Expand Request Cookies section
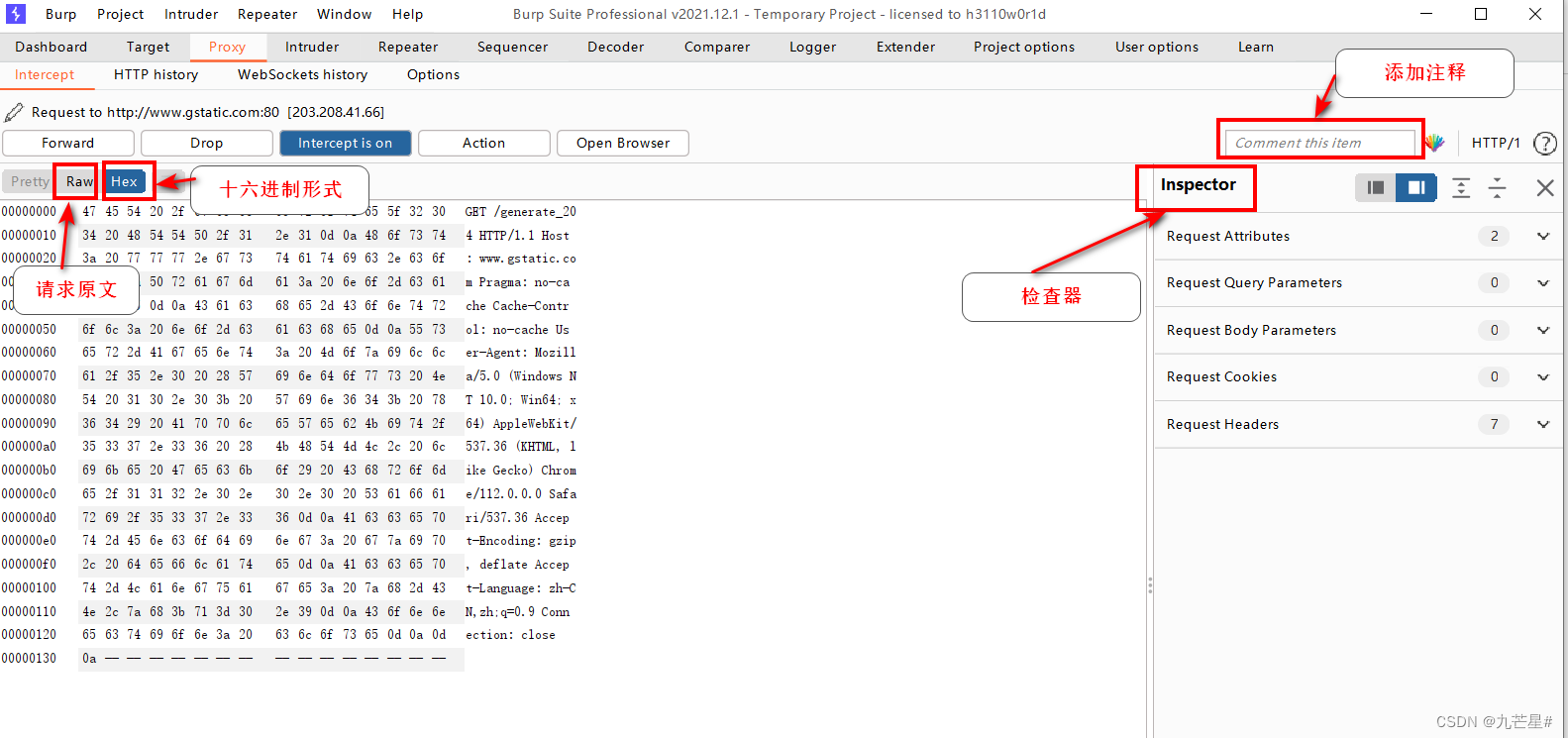Viewport: 1568px width, 738px height. pyautogui.click(x=1543, y=376)
